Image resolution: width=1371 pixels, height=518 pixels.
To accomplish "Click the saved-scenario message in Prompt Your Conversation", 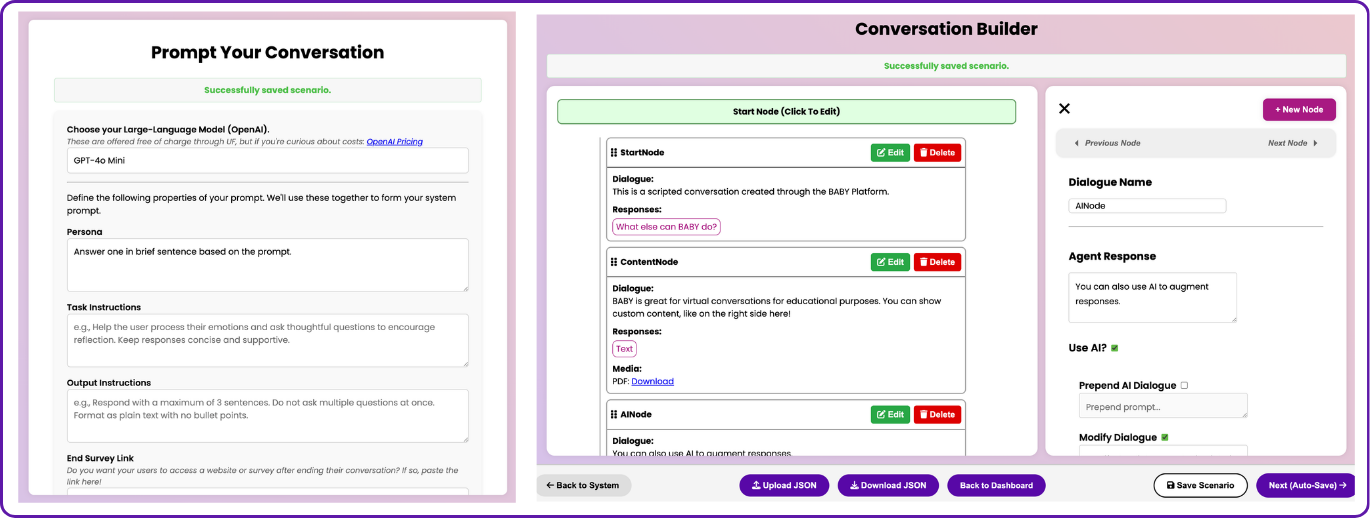I will [267, 90].
